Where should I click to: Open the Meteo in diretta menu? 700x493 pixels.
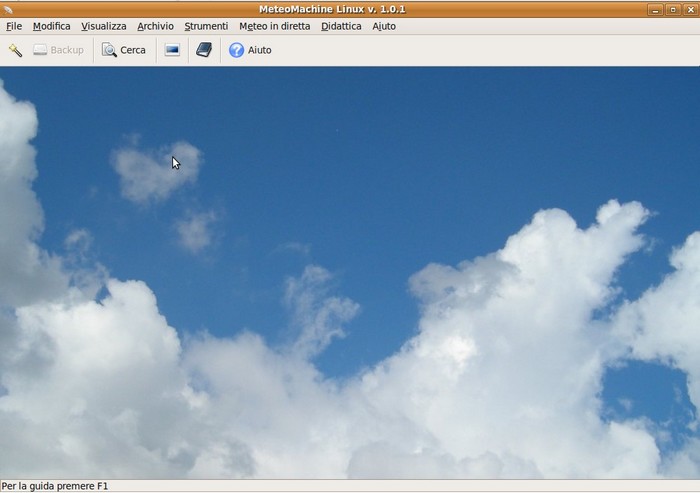tap(275, 26)
